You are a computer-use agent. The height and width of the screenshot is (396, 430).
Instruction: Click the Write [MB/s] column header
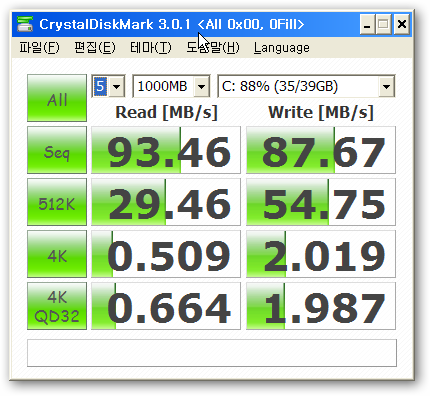321,112
